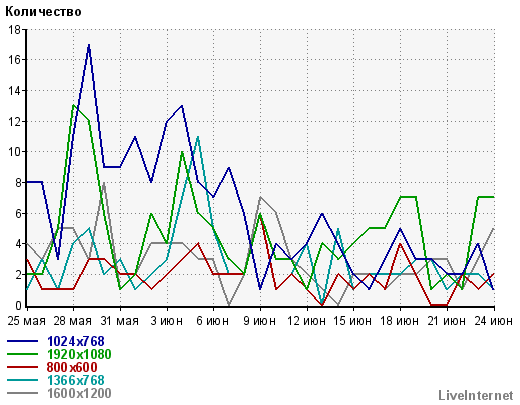Click the '28 мая' date label
The image size is (520, 405).
pyautogui.click(x=73, y=321)
